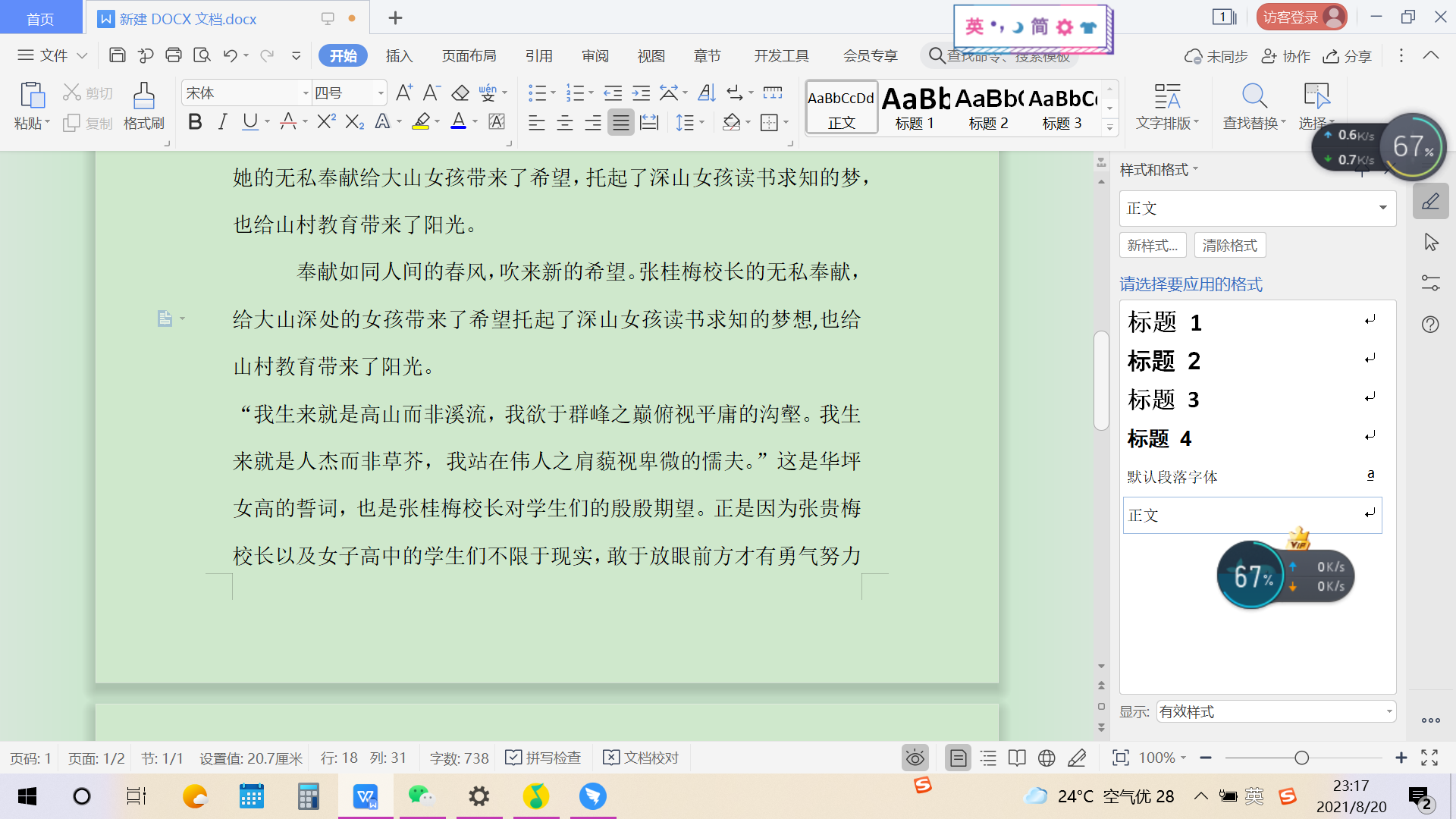Open the 显示 有效样式 dropdown
Image resolution: width=1456 pixels, height=819 pixels.
[x=1276, y=711]
